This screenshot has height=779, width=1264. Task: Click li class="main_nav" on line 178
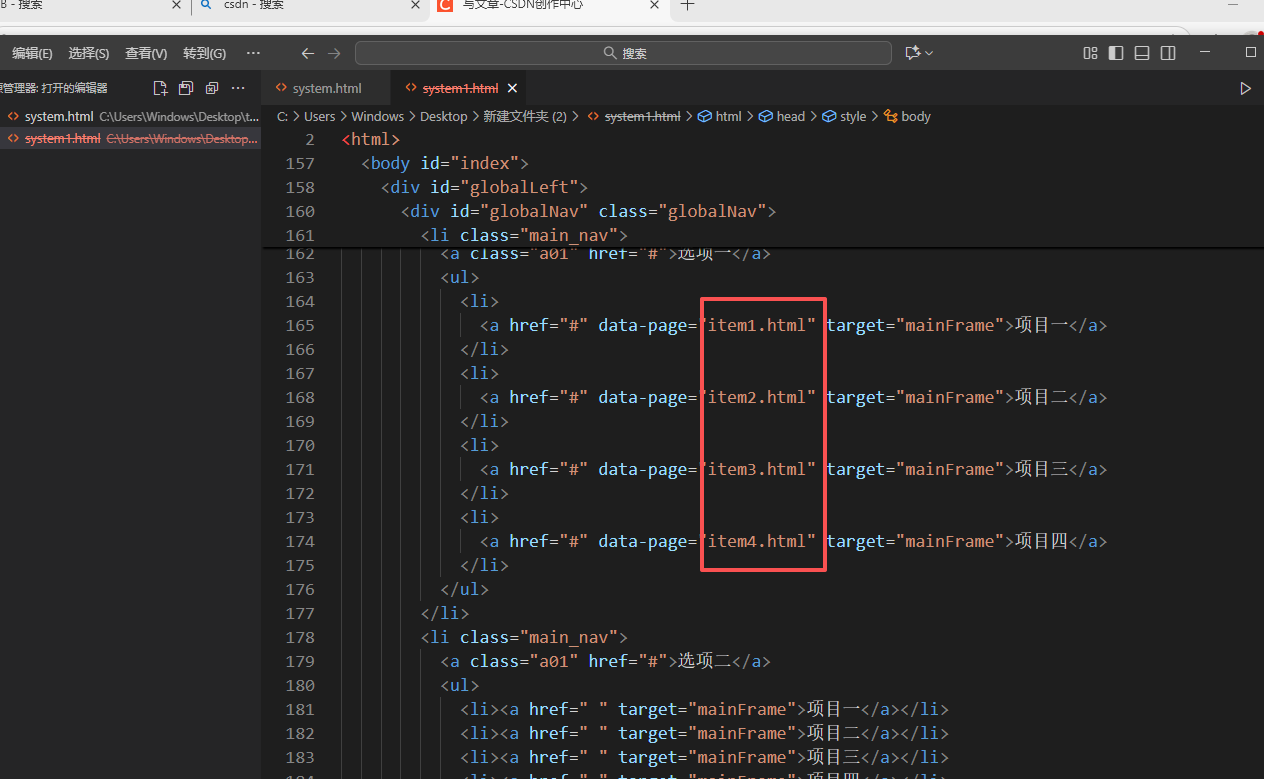pos(524,637)
